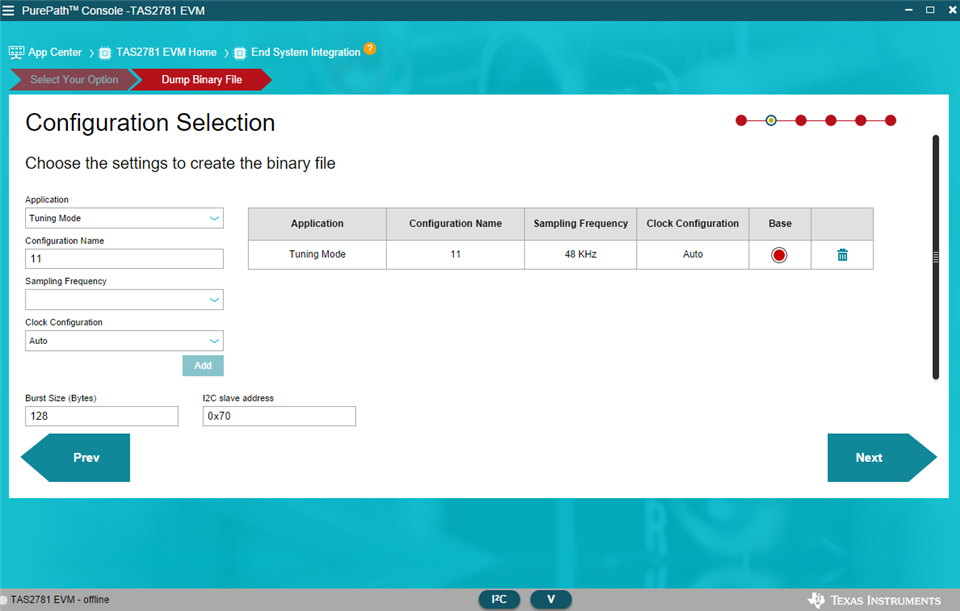Viewport: 960px width, 611px height.
Task: Click the End System Integration chip icon
Action: [240, 53]
